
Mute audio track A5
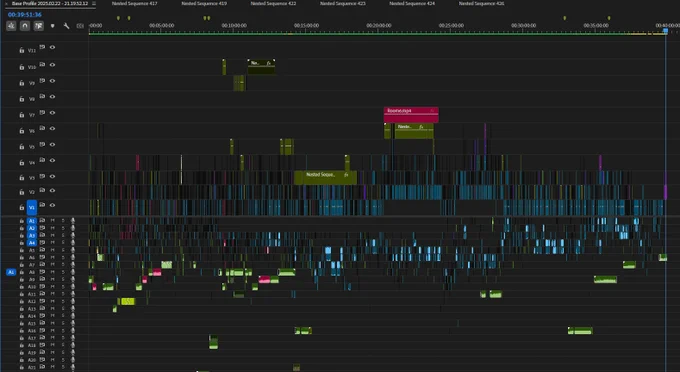(x=52, y=250)
